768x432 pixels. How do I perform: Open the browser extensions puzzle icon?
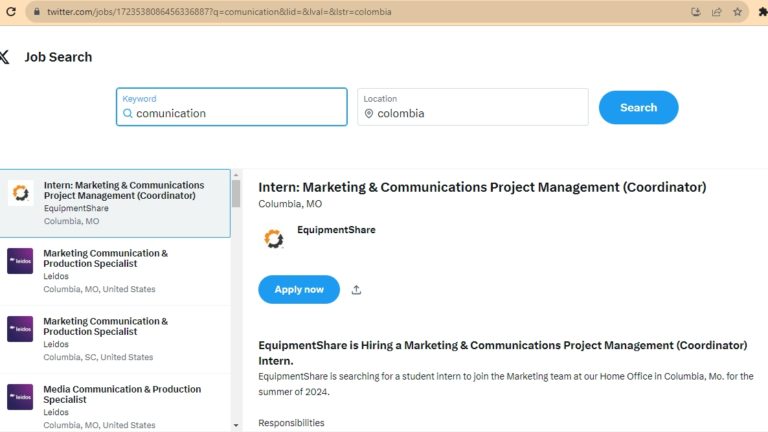click(763, 12)
